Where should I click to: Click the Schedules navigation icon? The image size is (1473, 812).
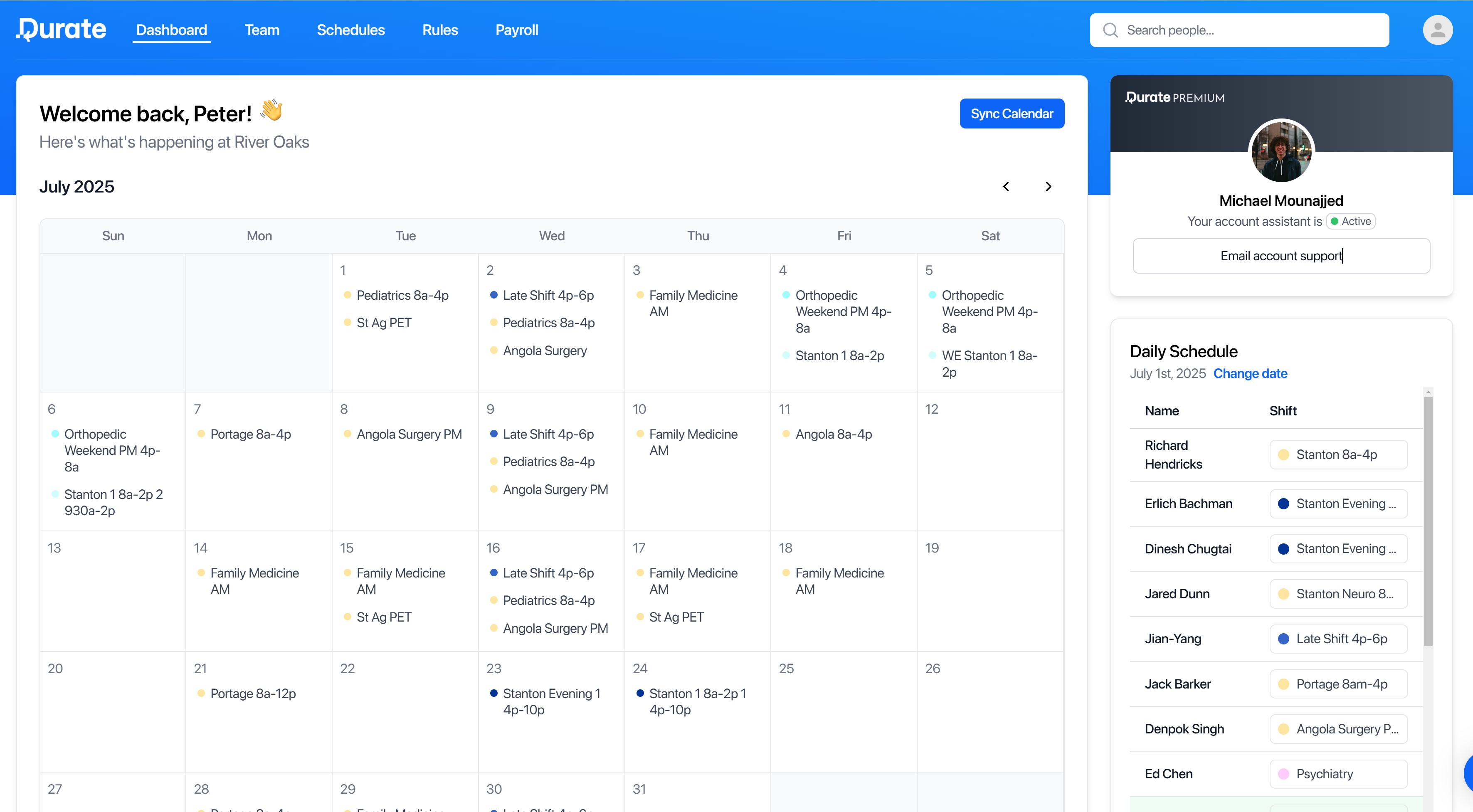[x=350, y=29]
